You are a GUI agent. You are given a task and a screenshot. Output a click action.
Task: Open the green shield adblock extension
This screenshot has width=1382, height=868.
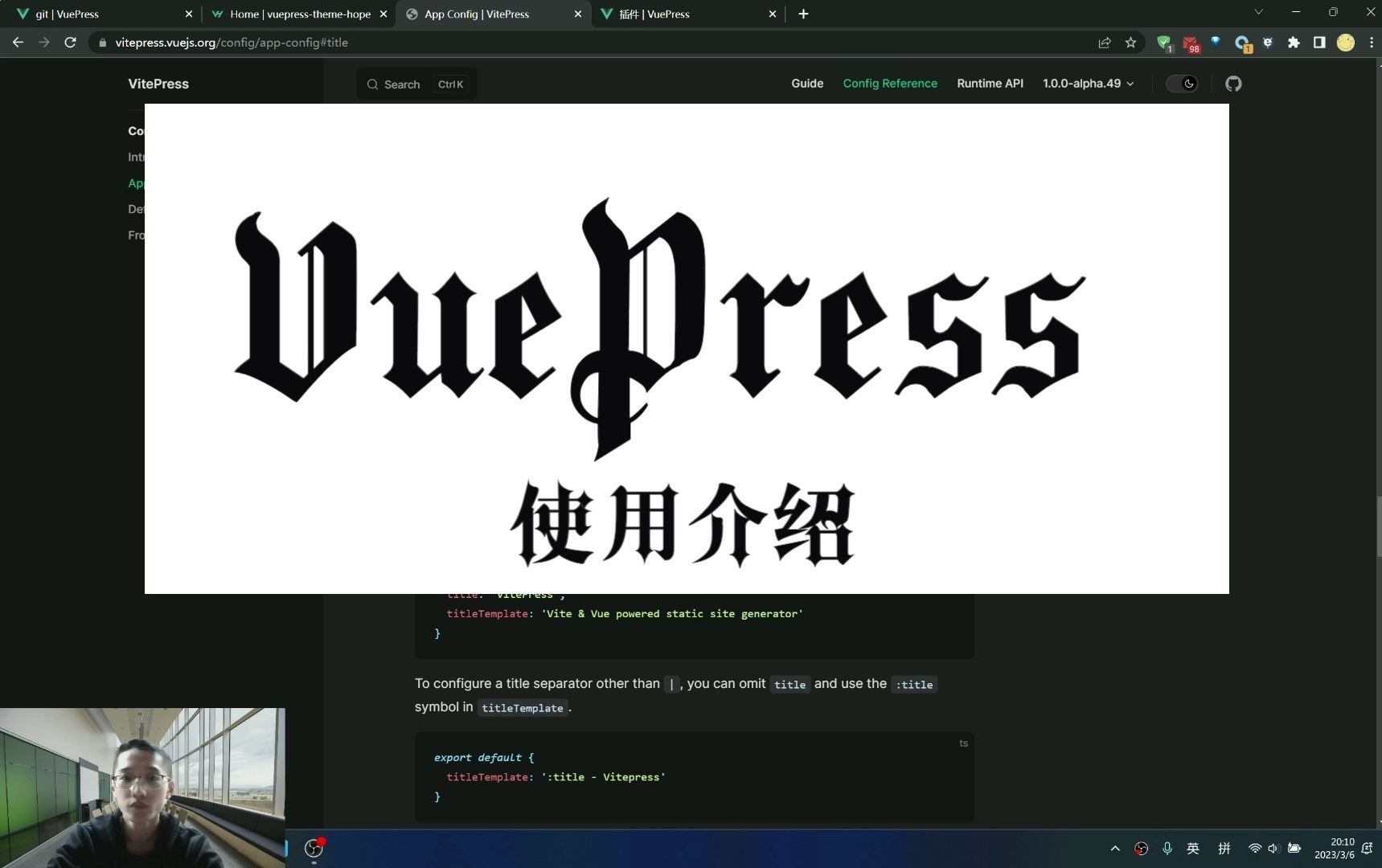pyautogui.click(x=1164, y=43)
